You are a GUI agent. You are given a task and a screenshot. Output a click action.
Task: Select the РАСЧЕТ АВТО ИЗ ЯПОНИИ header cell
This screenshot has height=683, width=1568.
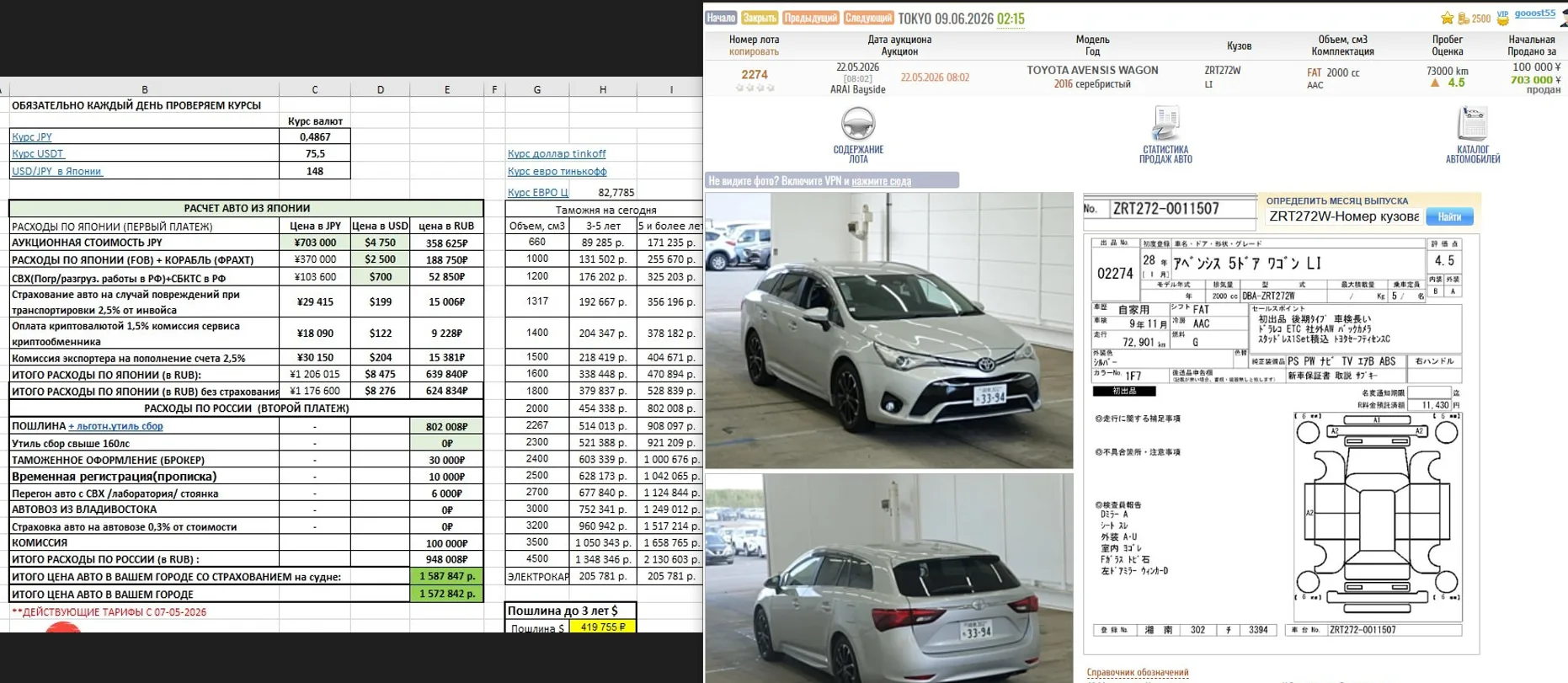[x=247, y=208]
